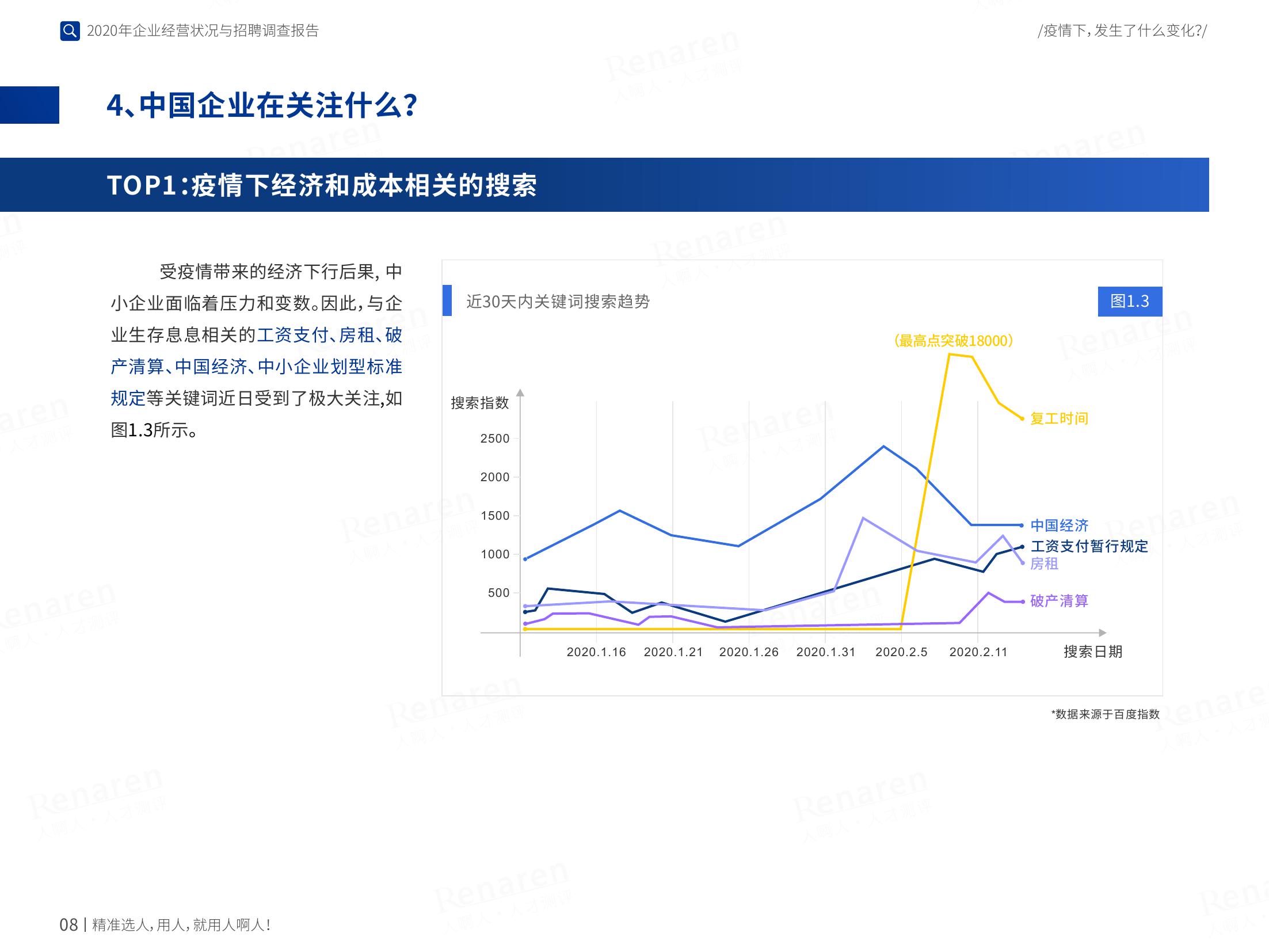This screenshot has height=952, width=1269.
Task: Click the magnifier search icon in header
Action: pos(70,31)
